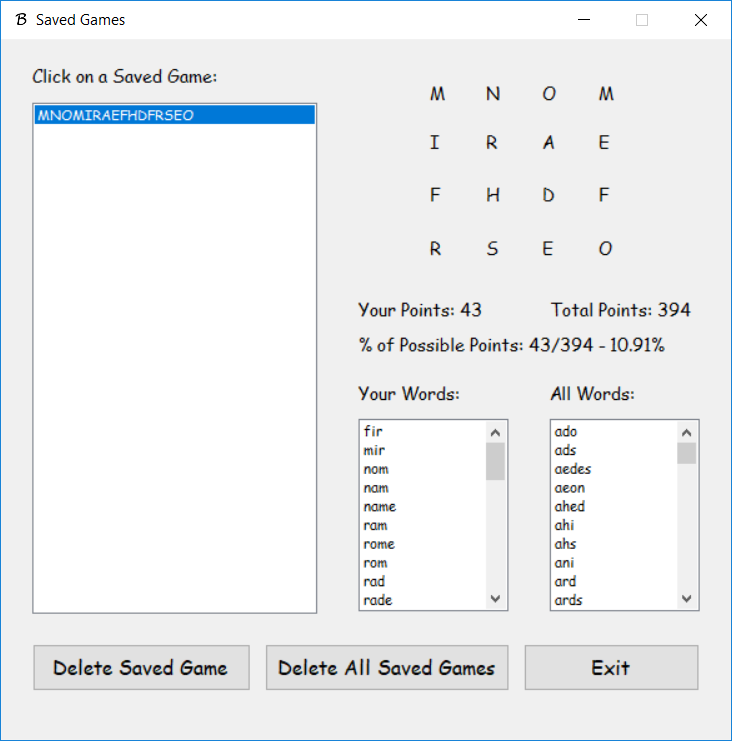Select 'ards' in All Words list

click(x=569, y=601)
